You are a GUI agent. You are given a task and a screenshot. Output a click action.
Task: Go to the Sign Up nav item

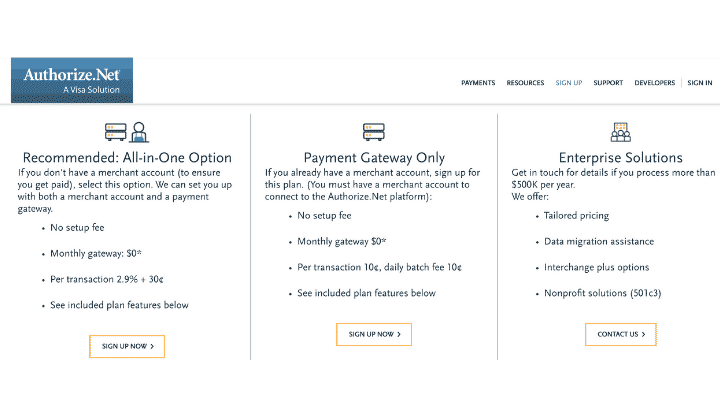[568, 83]
